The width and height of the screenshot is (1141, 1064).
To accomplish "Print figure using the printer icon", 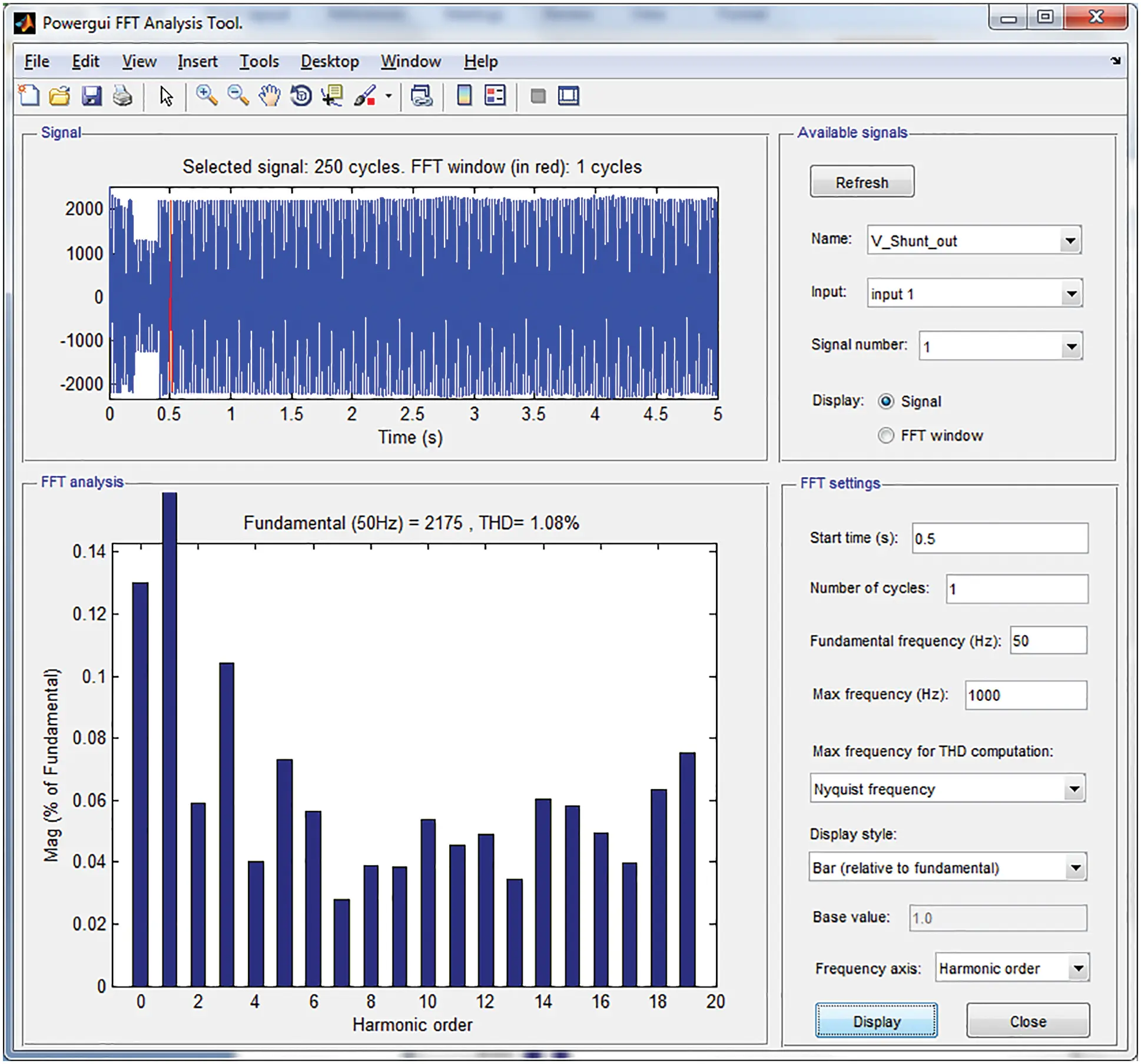I will click(122, 96).
